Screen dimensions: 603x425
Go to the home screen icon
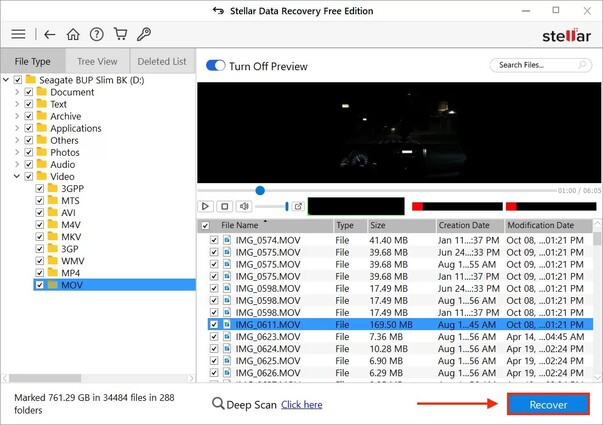coord(73,34)
